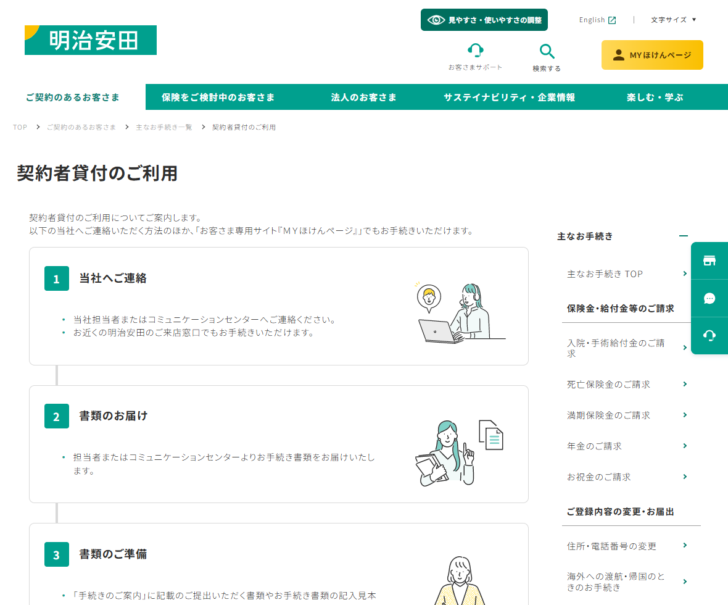This screenshot has width=728, height=605.
Task: Open the English version link
Action: coord(597,20)
